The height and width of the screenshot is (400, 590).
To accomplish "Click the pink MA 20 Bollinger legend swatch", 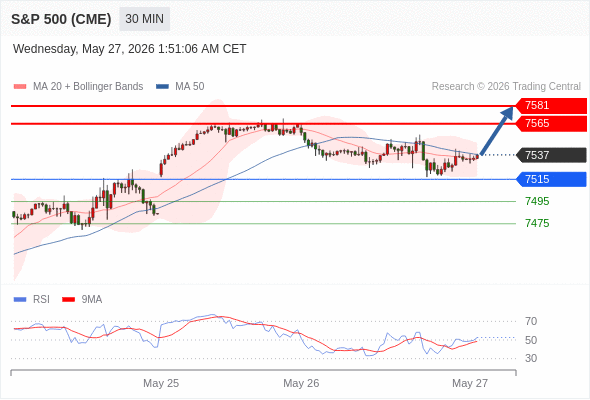I will coord(20,87).
